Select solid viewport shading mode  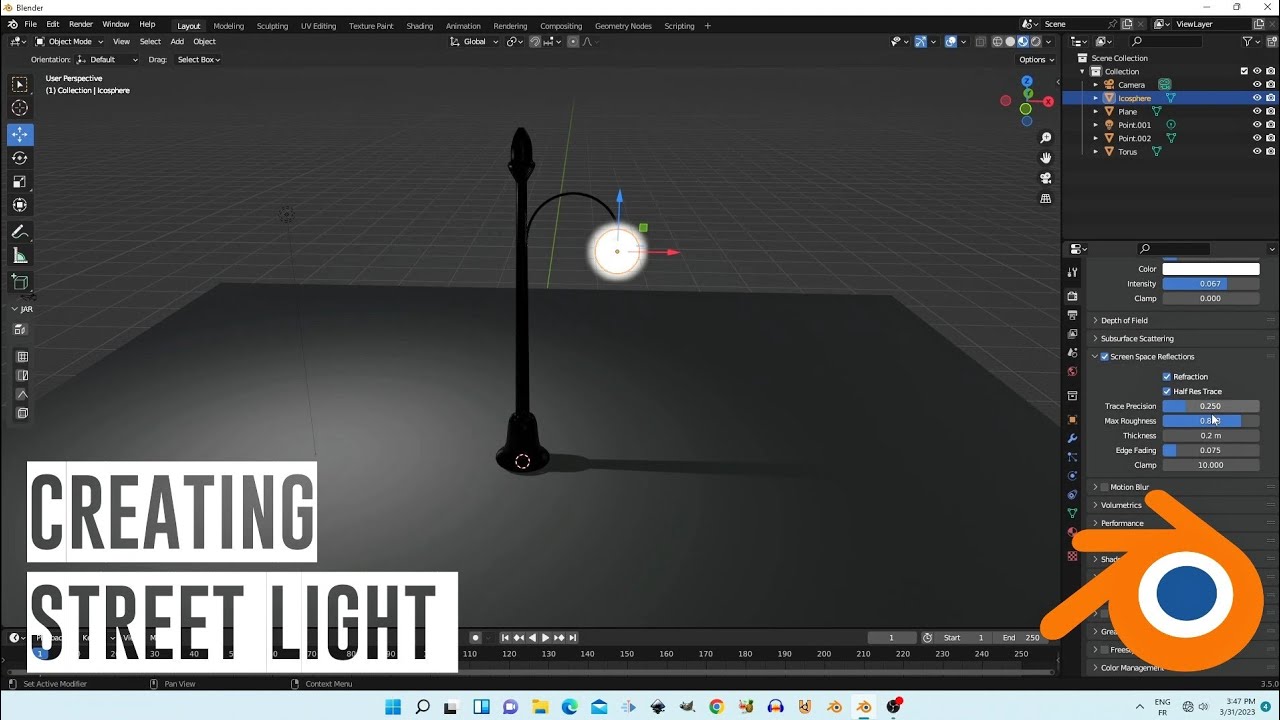click(1010, 41)
